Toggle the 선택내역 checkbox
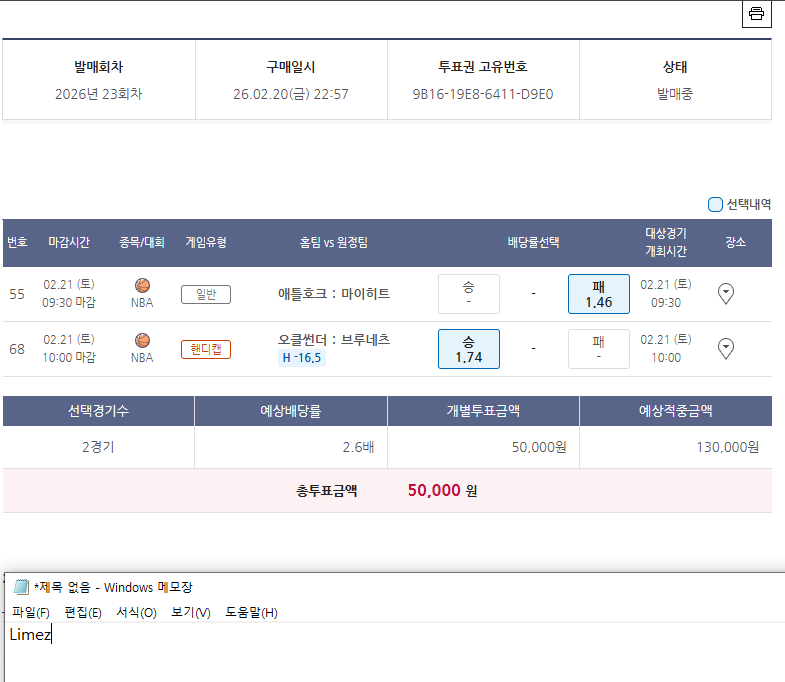This screenshot has width=785, height=682. (715, 205)
